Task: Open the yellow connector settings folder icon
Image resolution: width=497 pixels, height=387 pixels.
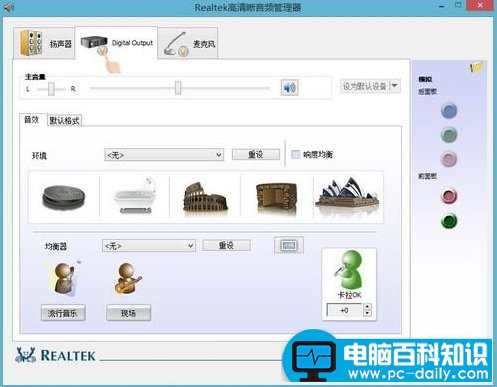Action: (x=476, y=67)
